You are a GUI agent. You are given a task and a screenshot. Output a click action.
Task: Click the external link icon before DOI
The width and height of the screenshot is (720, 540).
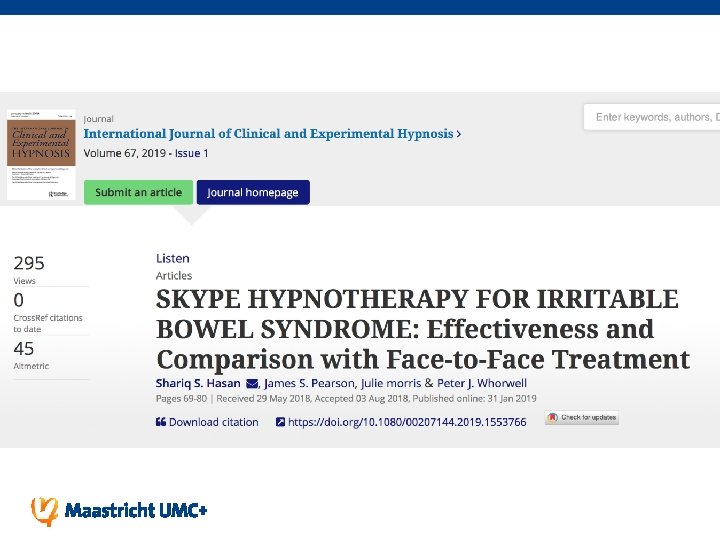click(280, 422)
